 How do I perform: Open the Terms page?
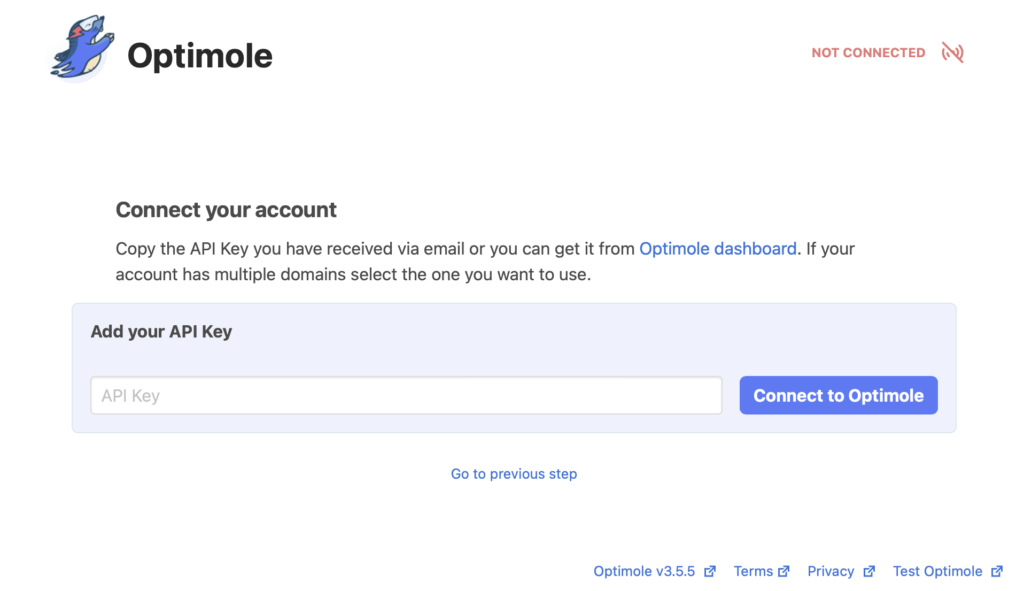pyautogui.click(x=754, y=571)
